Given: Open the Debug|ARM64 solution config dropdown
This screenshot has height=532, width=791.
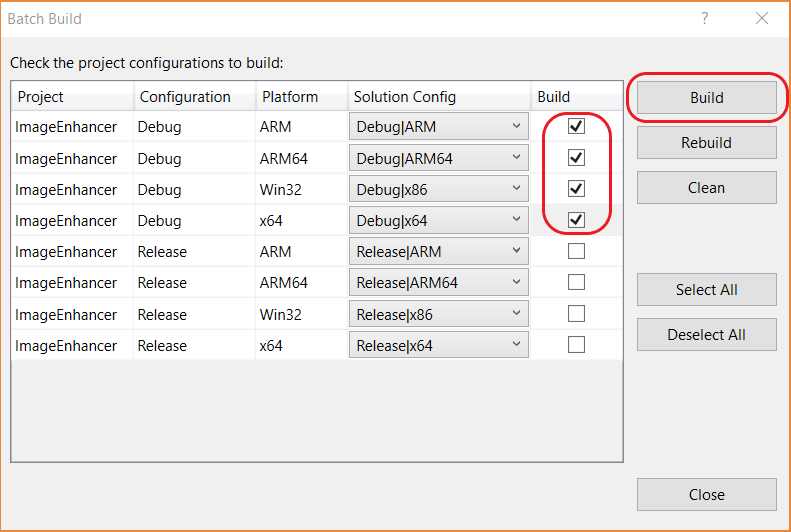Looking at the screenshot, I should point(438,158).
